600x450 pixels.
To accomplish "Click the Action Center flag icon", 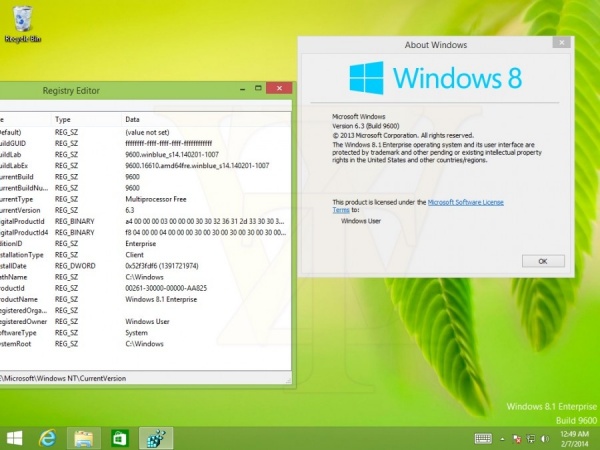I will click(x=517, y=438).
